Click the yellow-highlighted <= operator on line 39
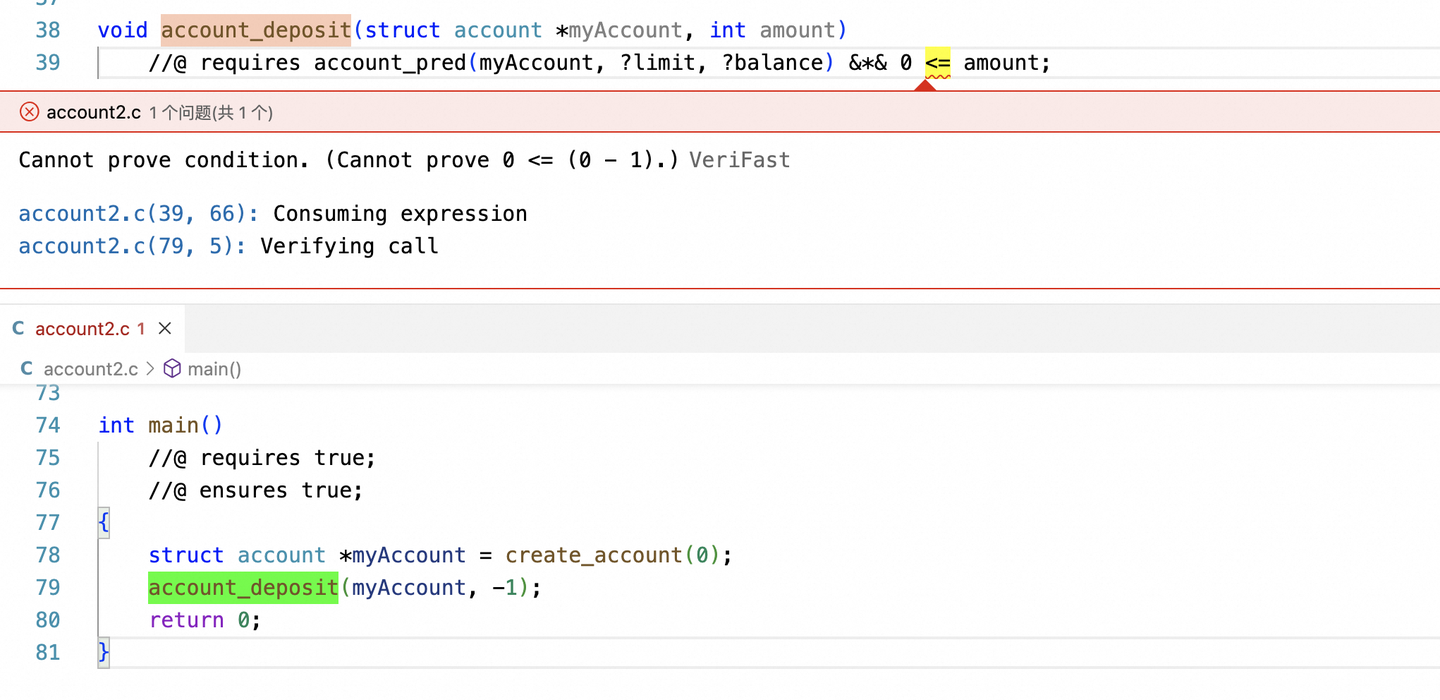The width and height of the screenshot is (1440, 700). 938,63
